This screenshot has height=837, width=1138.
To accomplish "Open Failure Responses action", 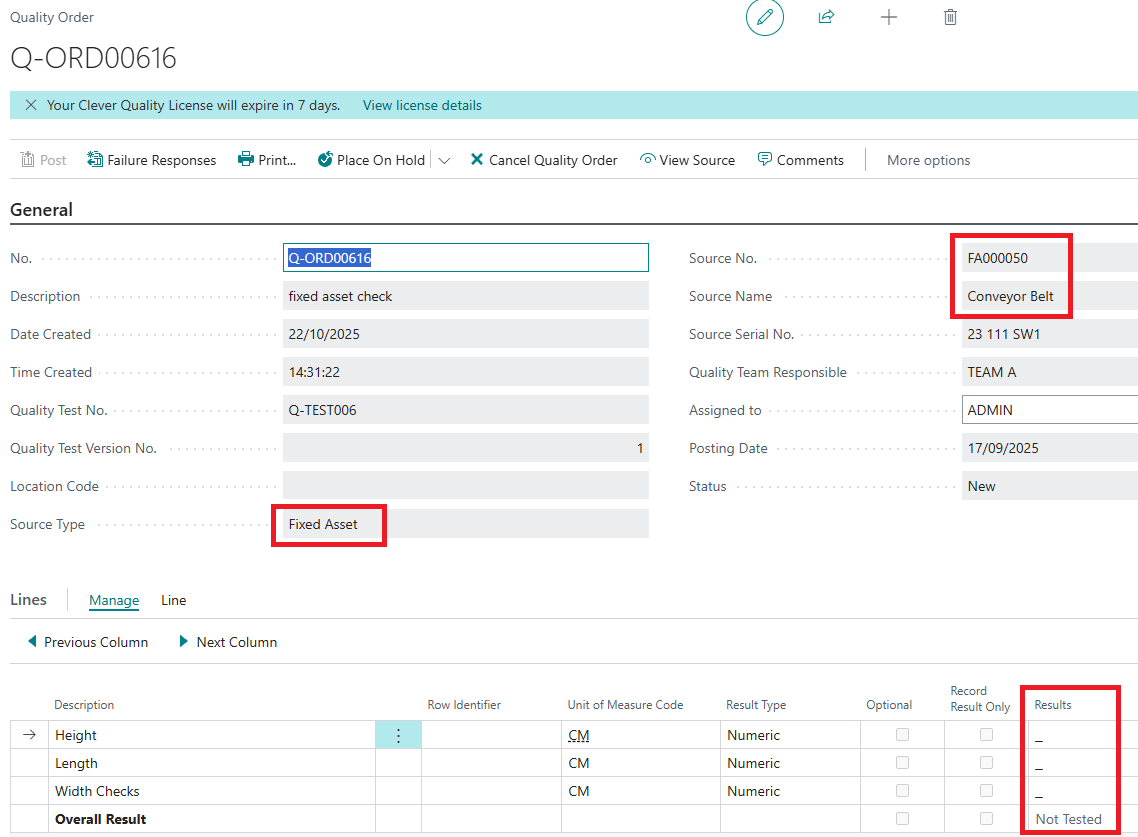I will (x=152, y=160).
